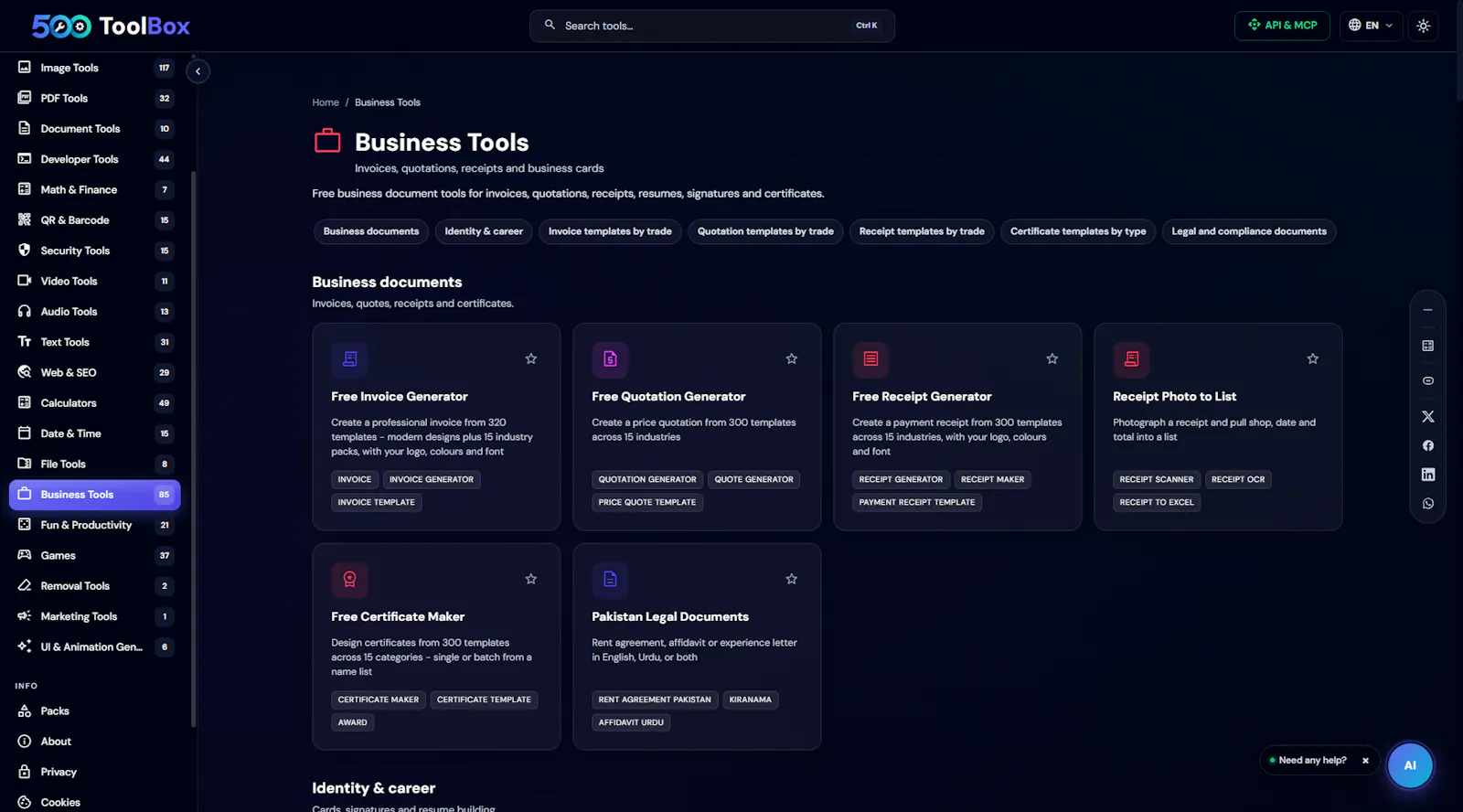Click the Fun & Productivity icon

pos(25,524)
